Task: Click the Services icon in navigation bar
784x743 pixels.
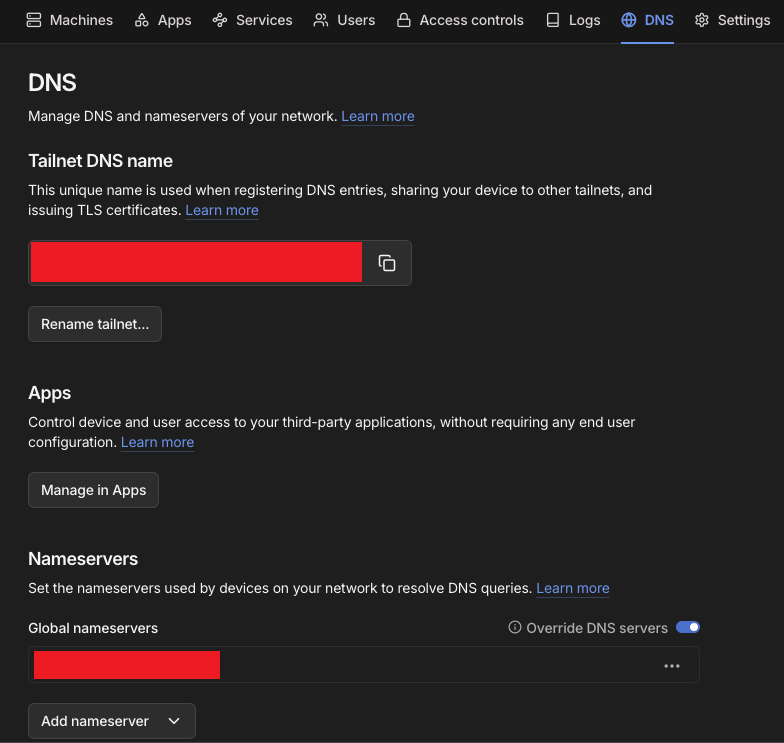Action: click(x=220, y=20)
